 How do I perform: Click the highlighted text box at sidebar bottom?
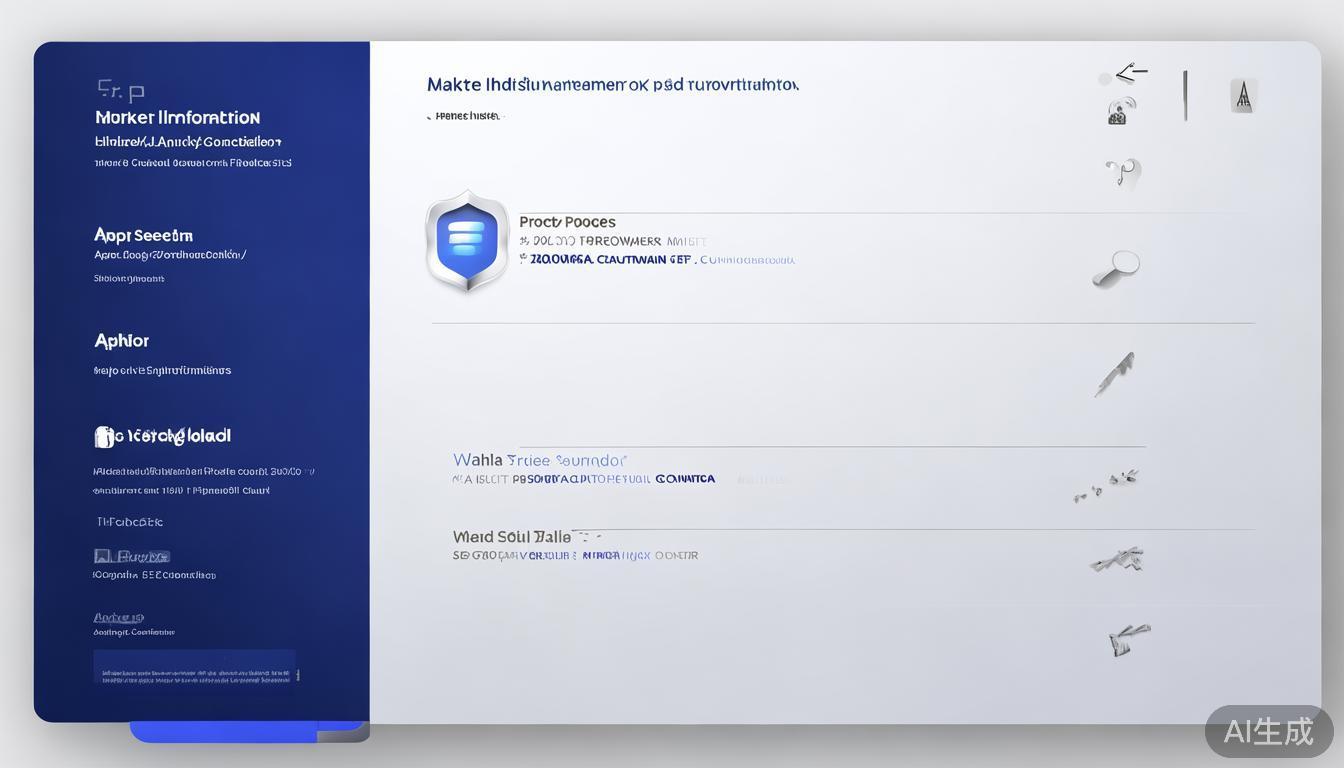click(x=195, y=667)
